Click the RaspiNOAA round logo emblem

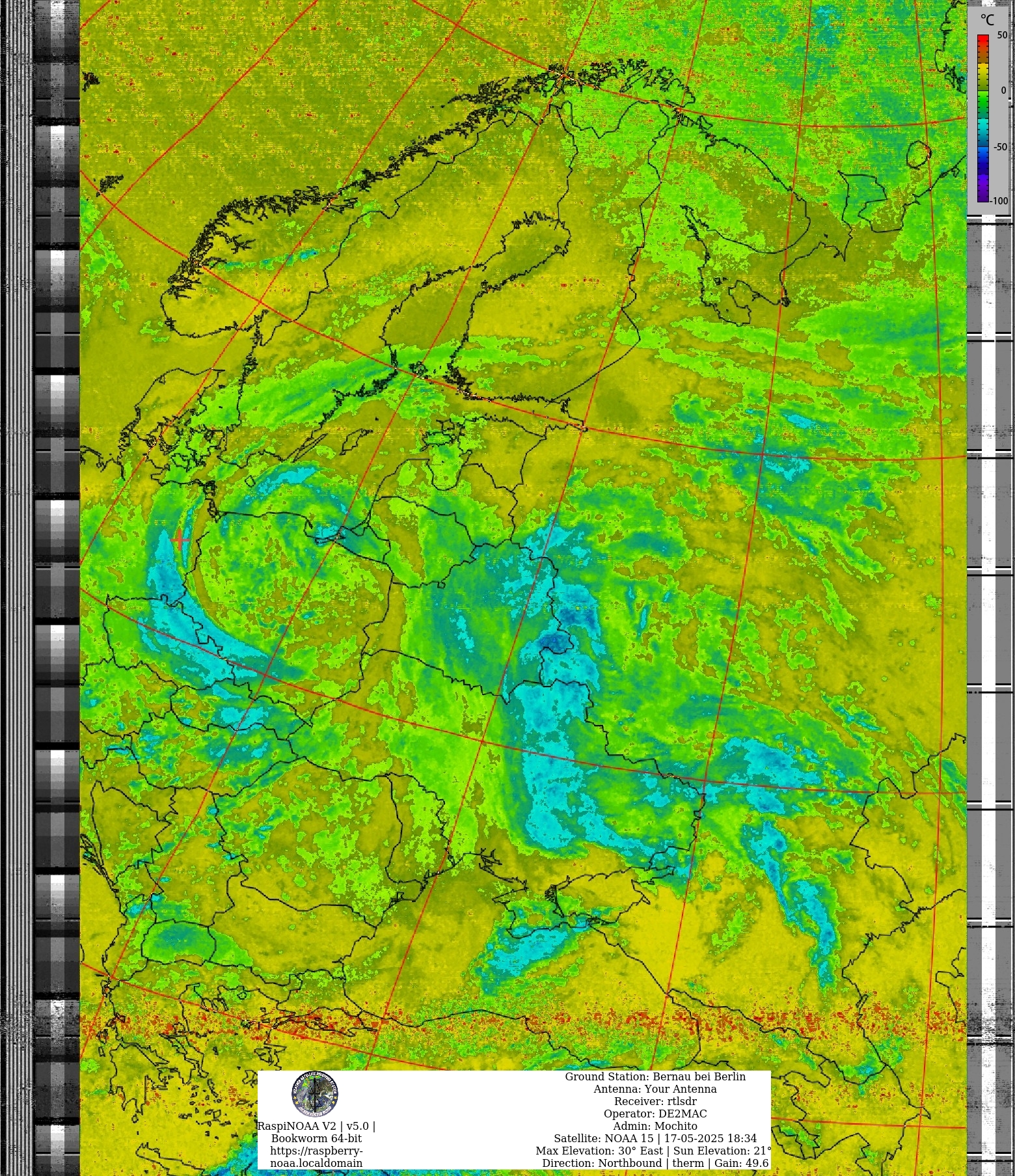(x=315, y=1094)
